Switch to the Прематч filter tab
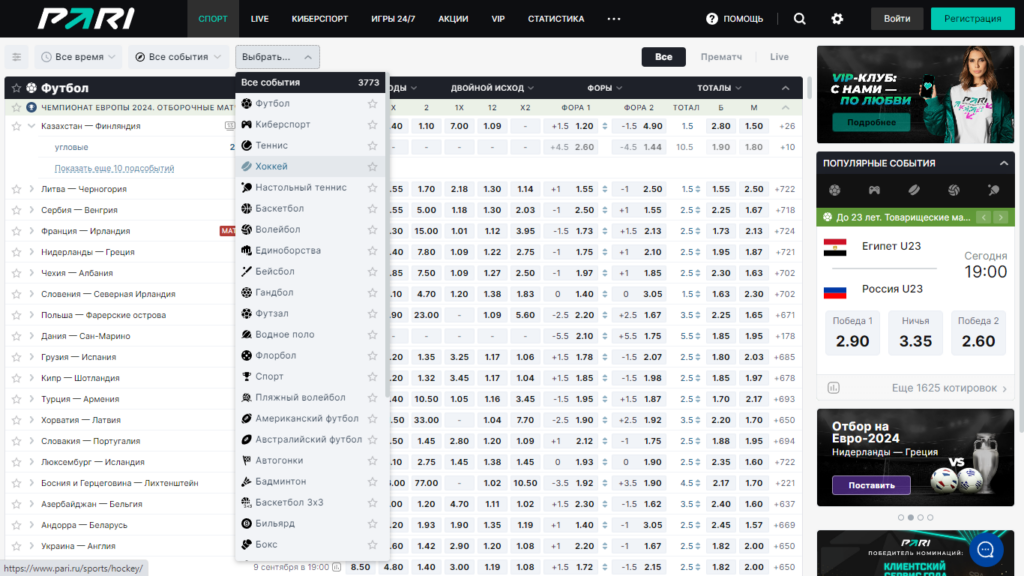The width and height of the screenshot is (1024, 576). pyautogui.click(x=721, y=57)
